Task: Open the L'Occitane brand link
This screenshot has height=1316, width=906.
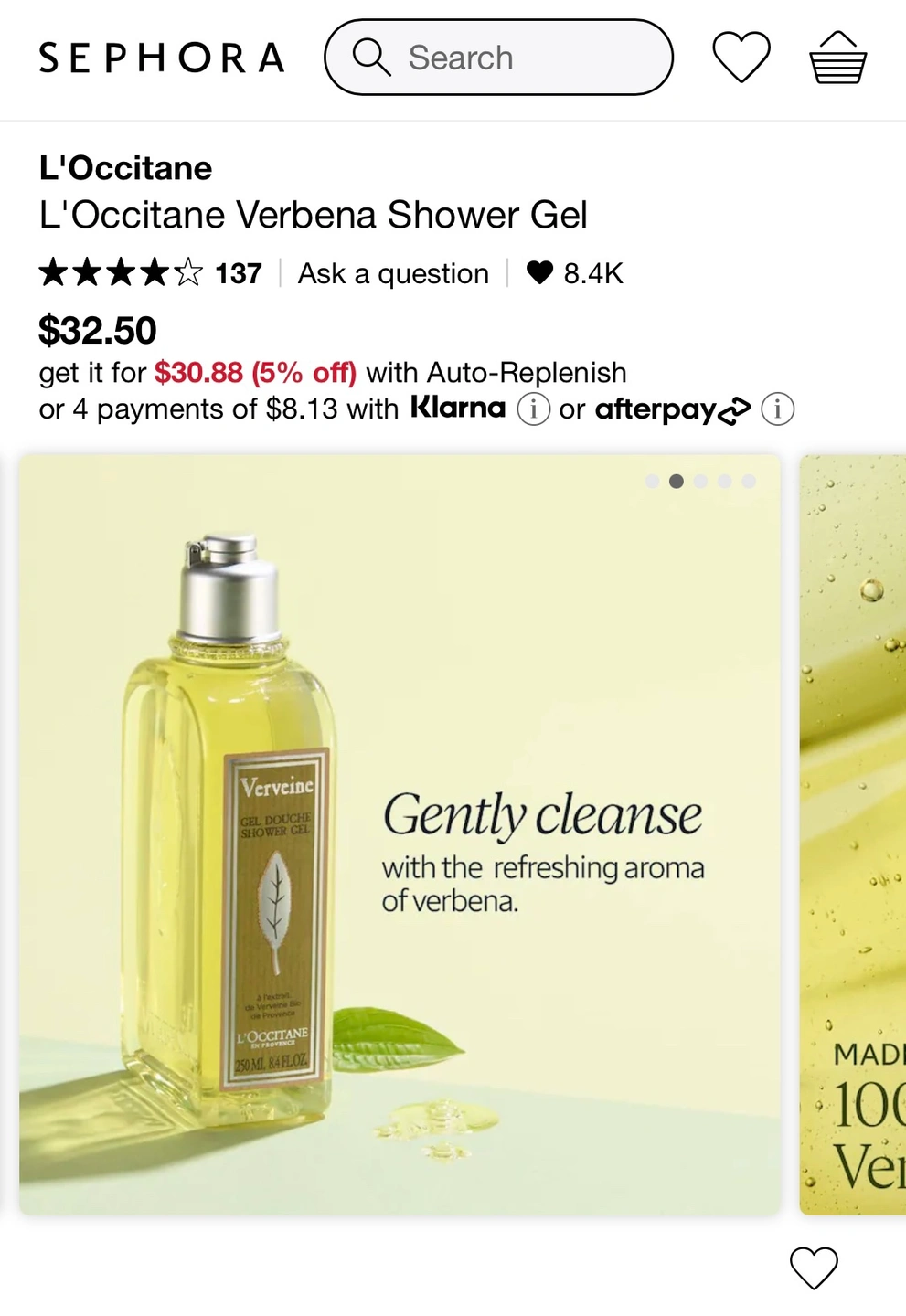Action: pyautogui.click(x=125, y=168)
